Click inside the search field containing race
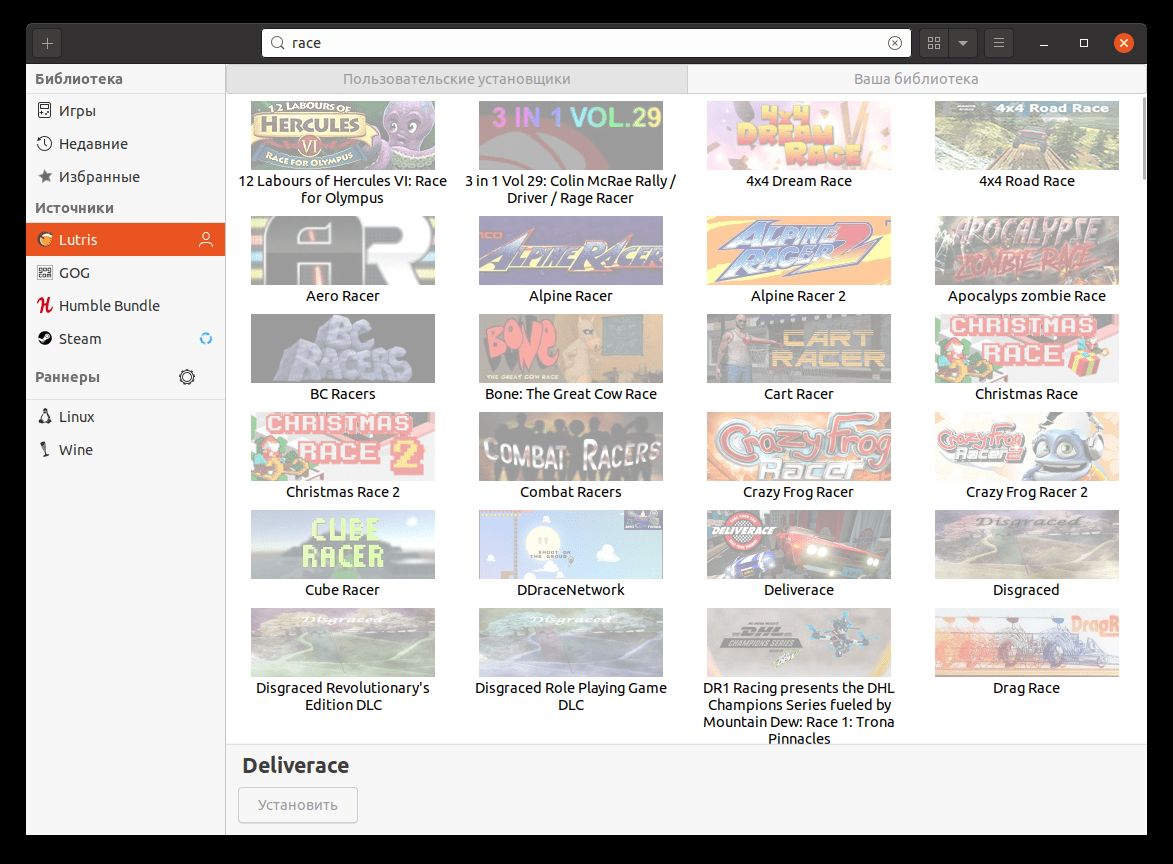Image resolution: width=1173 pixels, height=864 pixels. point(586,43)
